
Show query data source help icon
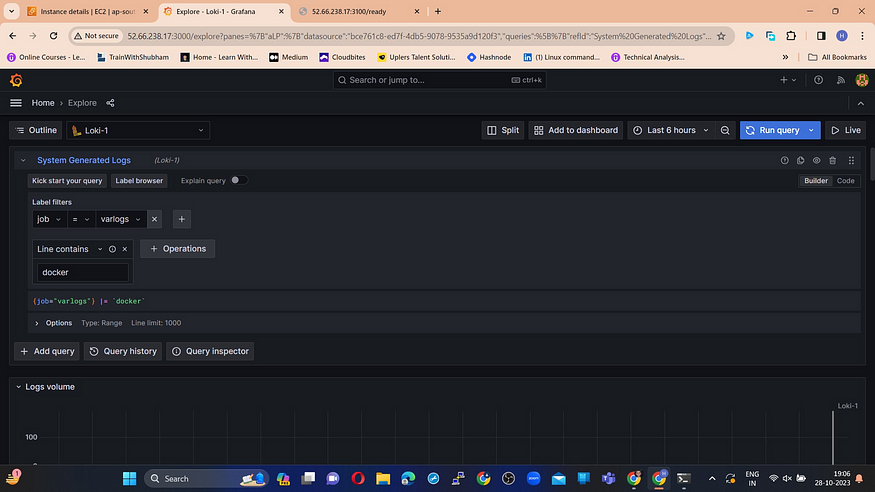(785, 160)
